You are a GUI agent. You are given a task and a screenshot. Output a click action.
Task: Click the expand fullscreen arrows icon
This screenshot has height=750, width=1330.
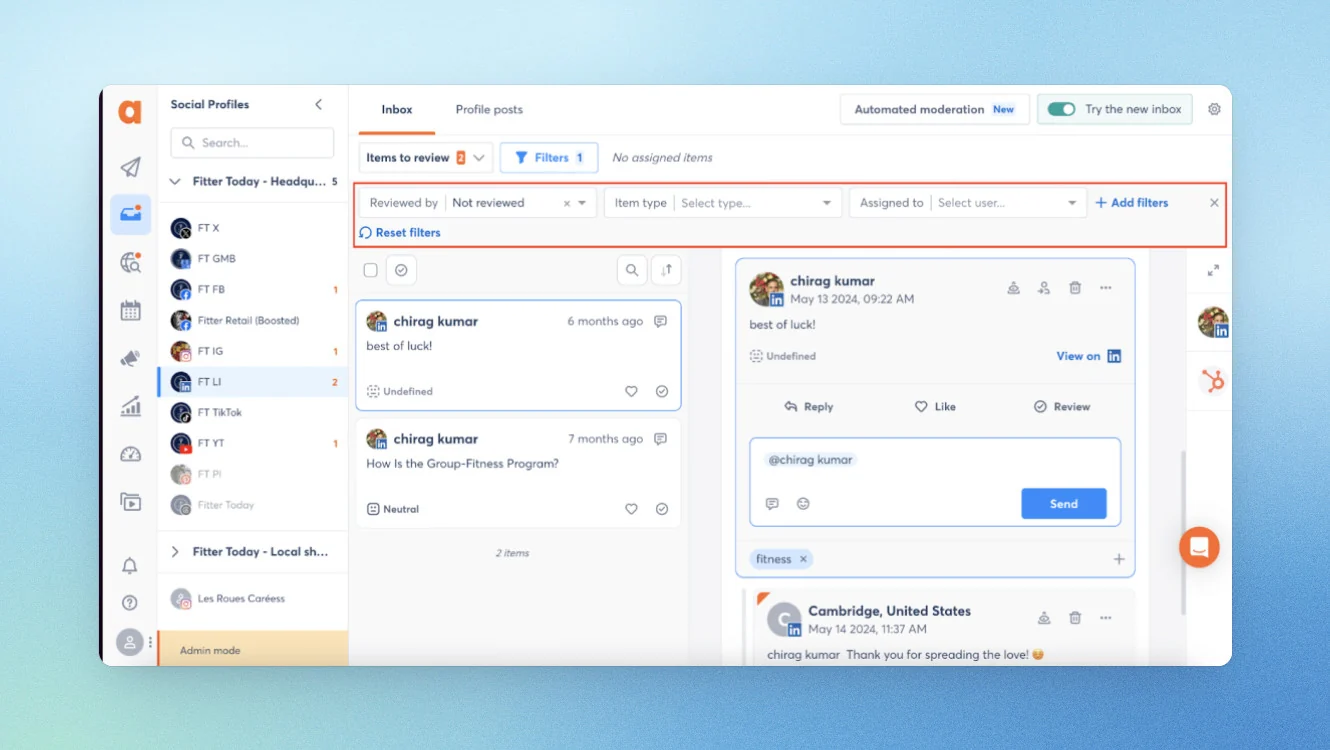pyautogui.click(x=1213, y=270)
